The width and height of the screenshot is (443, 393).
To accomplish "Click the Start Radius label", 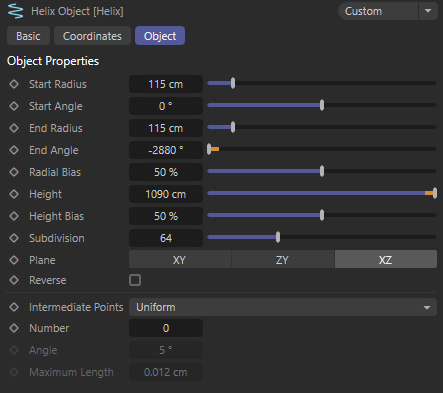I will point(58,84).
